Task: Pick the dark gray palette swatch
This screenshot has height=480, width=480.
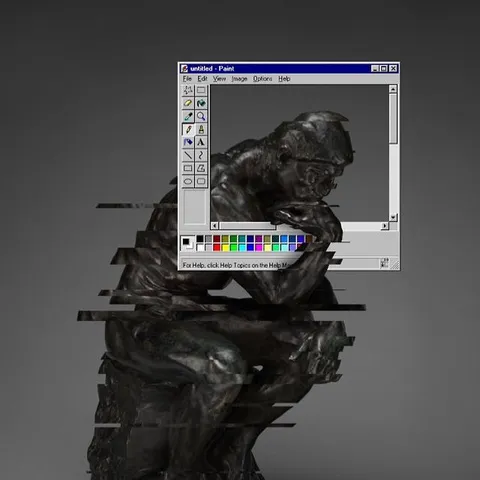Action: point(208,239)
